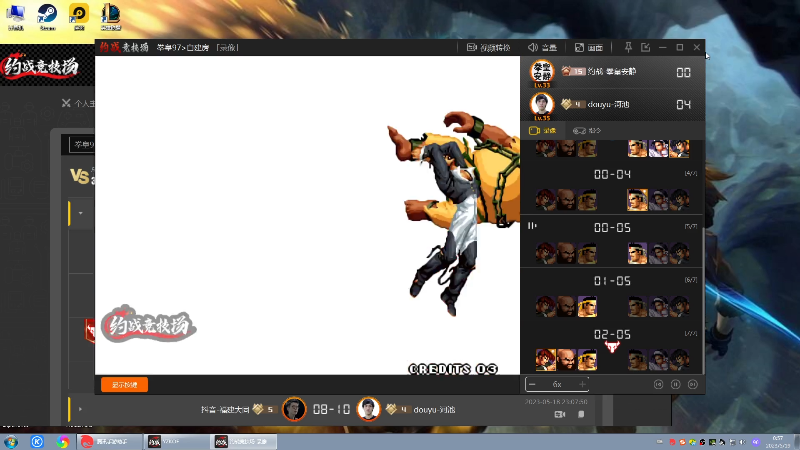Click douyu player avatar beside 08-10 score

coord(368,409)
